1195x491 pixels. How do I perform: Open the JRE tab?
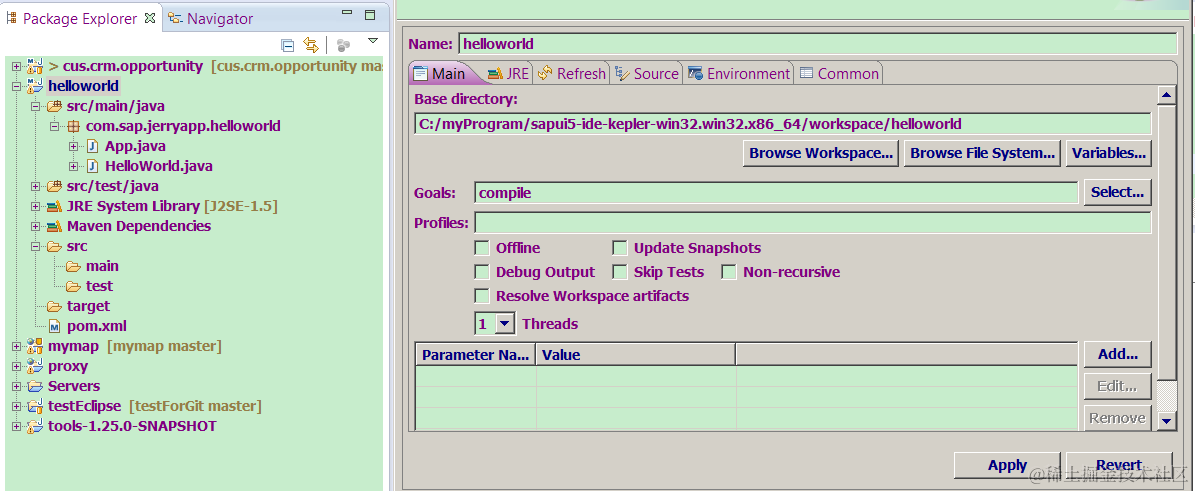tap(508, 73)
